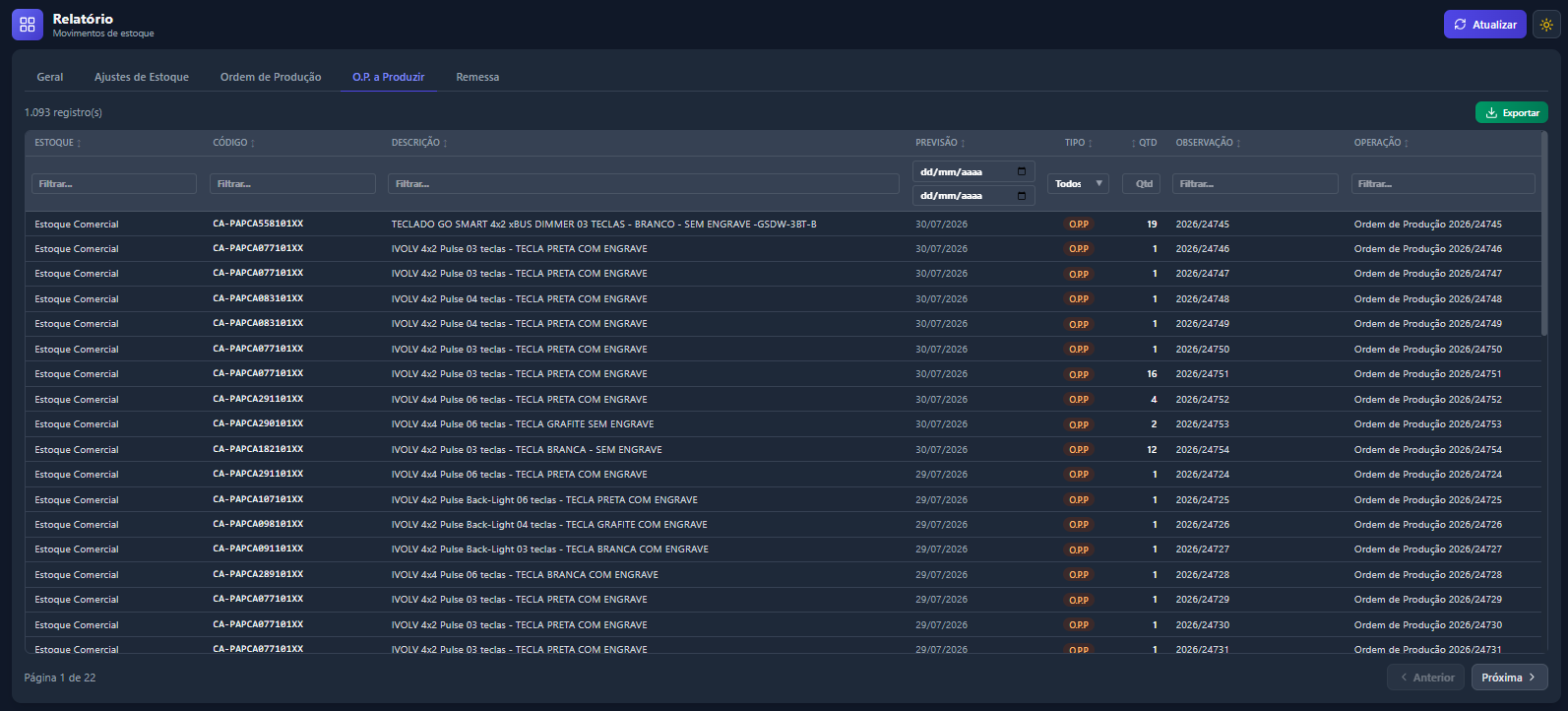1568x711 pixels.
Task: Open the Ordem de Produção tab
Action: (271, 77)
